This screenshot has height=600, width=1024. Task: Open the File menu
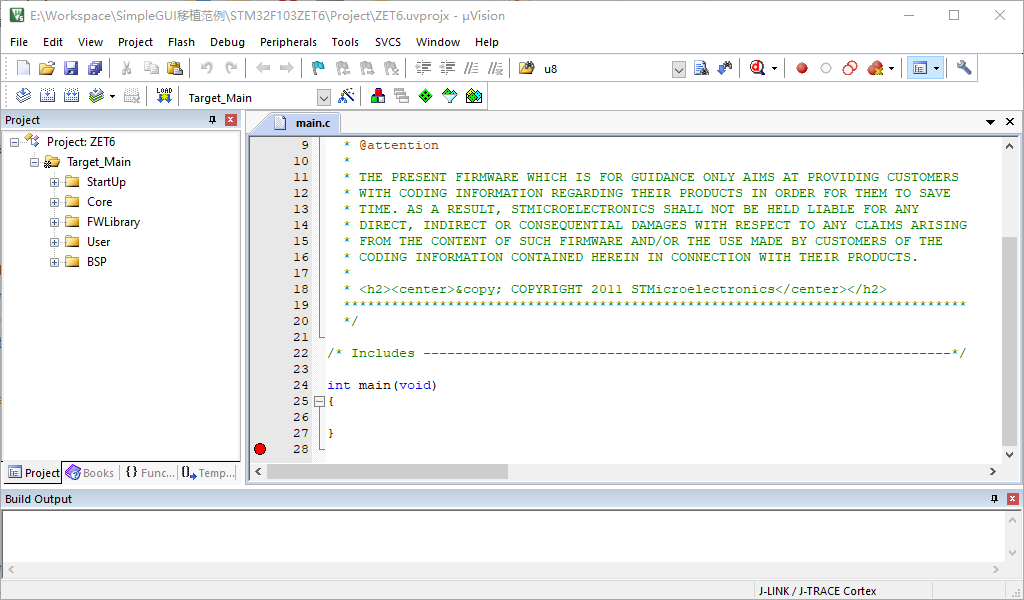[x=19, y=42]
